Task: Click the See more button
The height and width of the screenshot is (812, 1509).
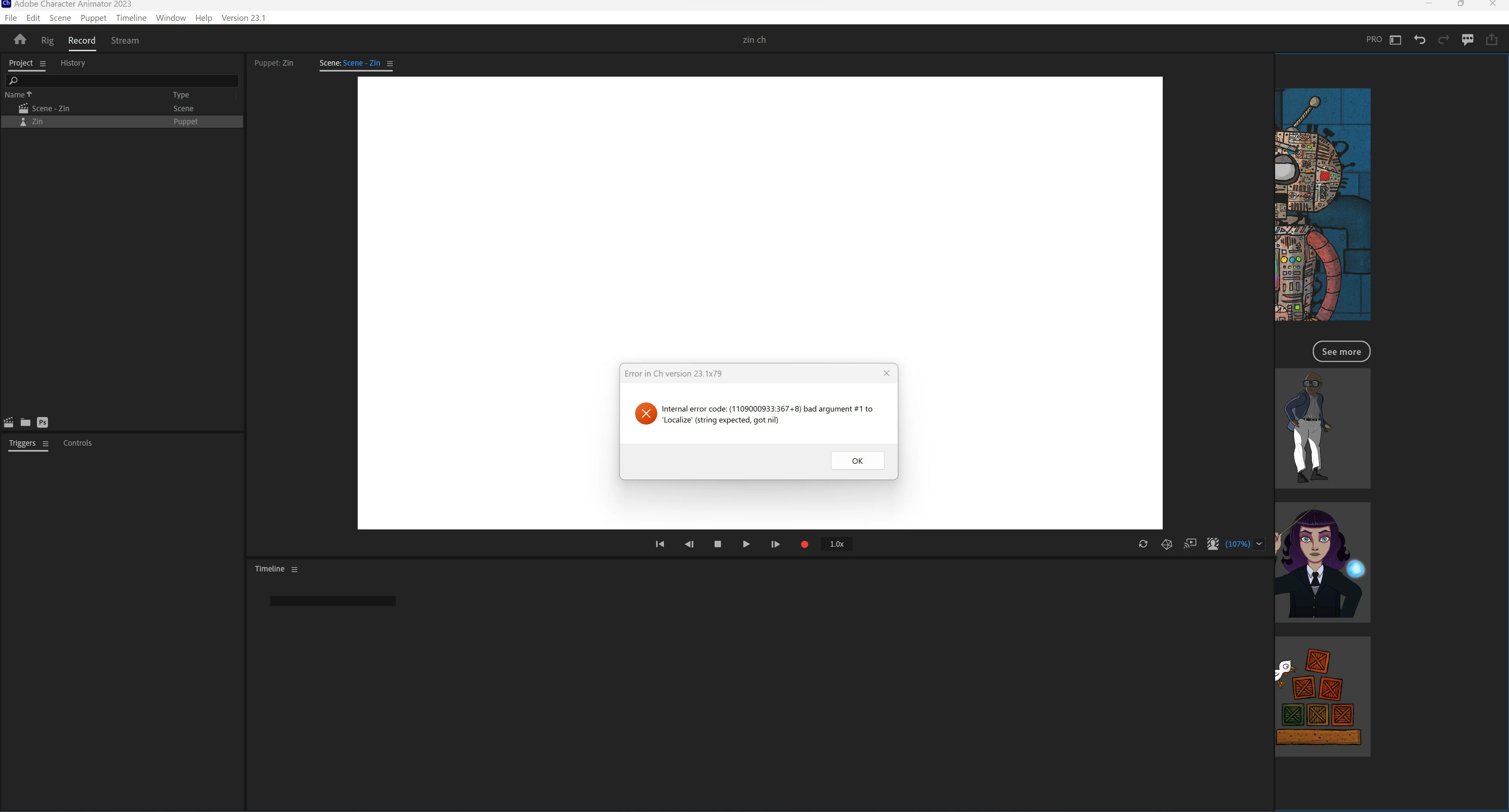Action: (1341, 351)
